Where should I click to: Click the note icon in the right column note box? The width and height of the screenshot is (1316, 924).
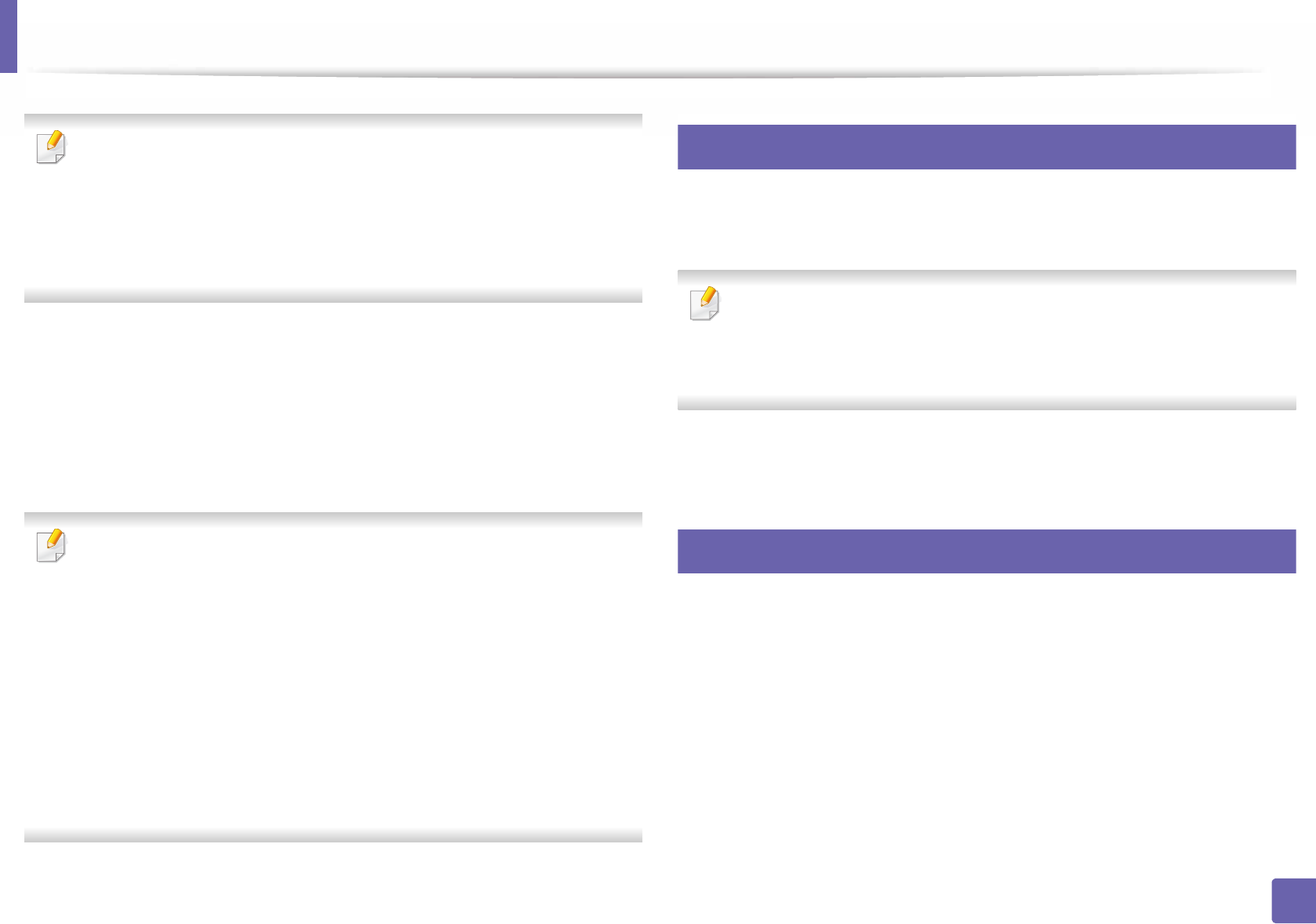pos(704,304)
